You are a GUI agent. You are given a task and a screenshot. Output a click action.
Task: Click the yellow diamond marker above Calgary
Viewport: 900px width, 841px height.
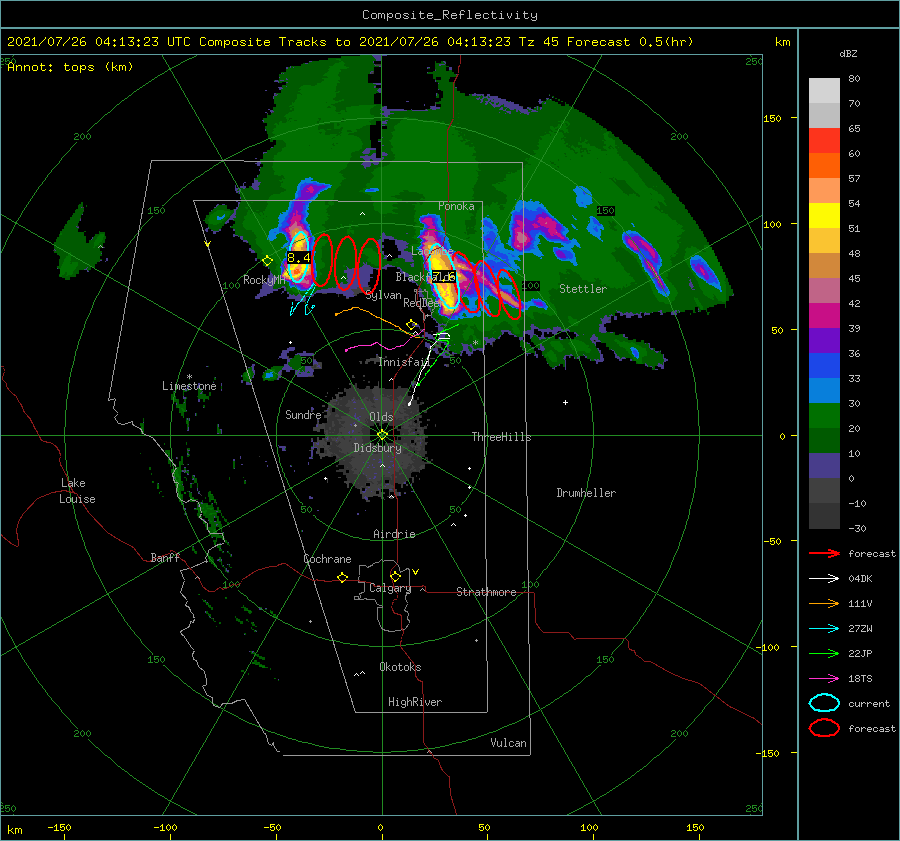click(x=395, y=576)
